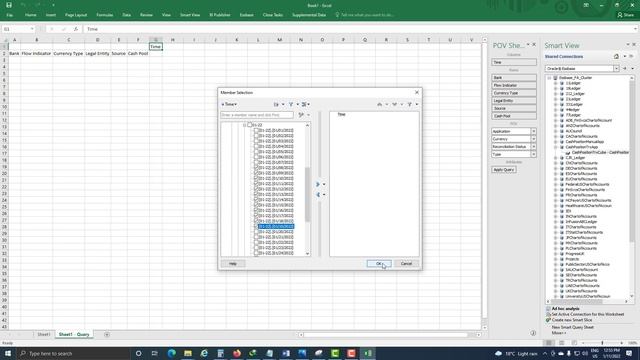Screen dimensions: 640x360
Task: Adjust the Excel zoom slider
Action: [x=602, y=343]
